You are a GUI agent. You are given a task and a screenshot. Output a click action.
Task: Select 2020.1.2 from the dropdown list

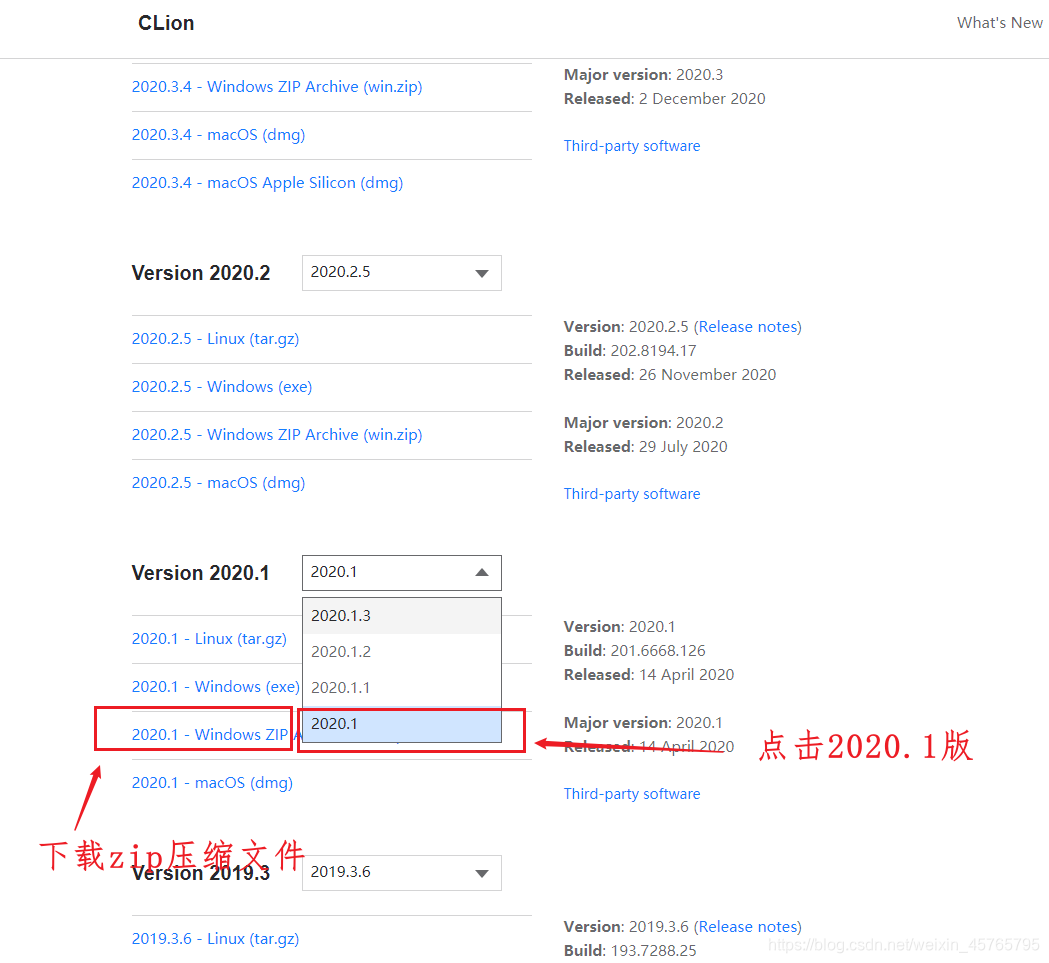coord(401,652)
